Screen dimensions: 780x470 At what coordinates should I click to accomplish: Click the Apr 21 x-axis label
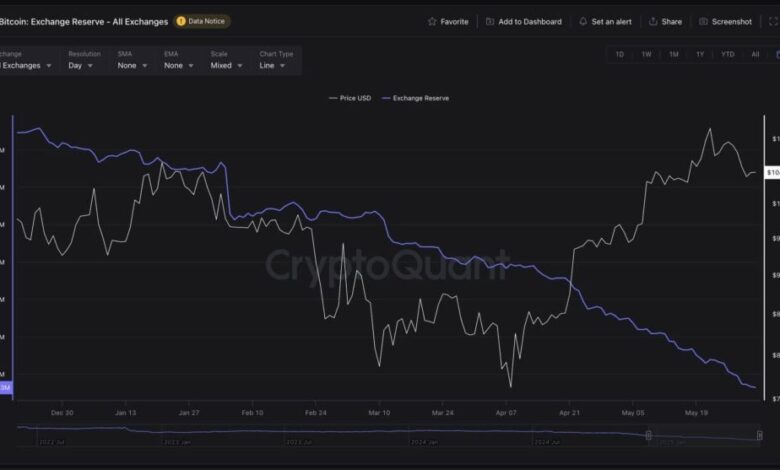point(570,413)
